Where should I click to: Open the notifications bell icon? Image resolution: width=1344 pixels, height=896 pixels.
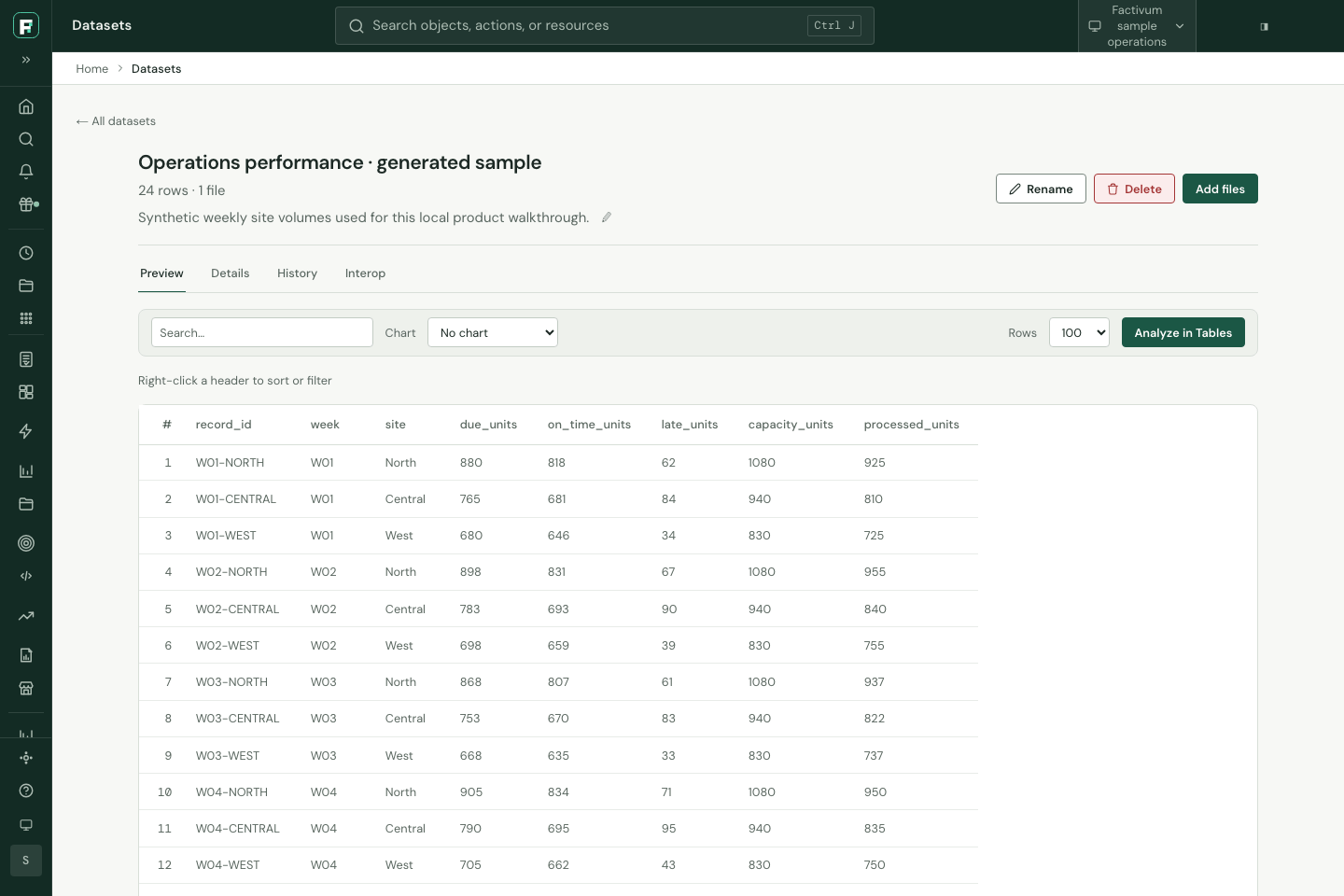pos(26,172)
